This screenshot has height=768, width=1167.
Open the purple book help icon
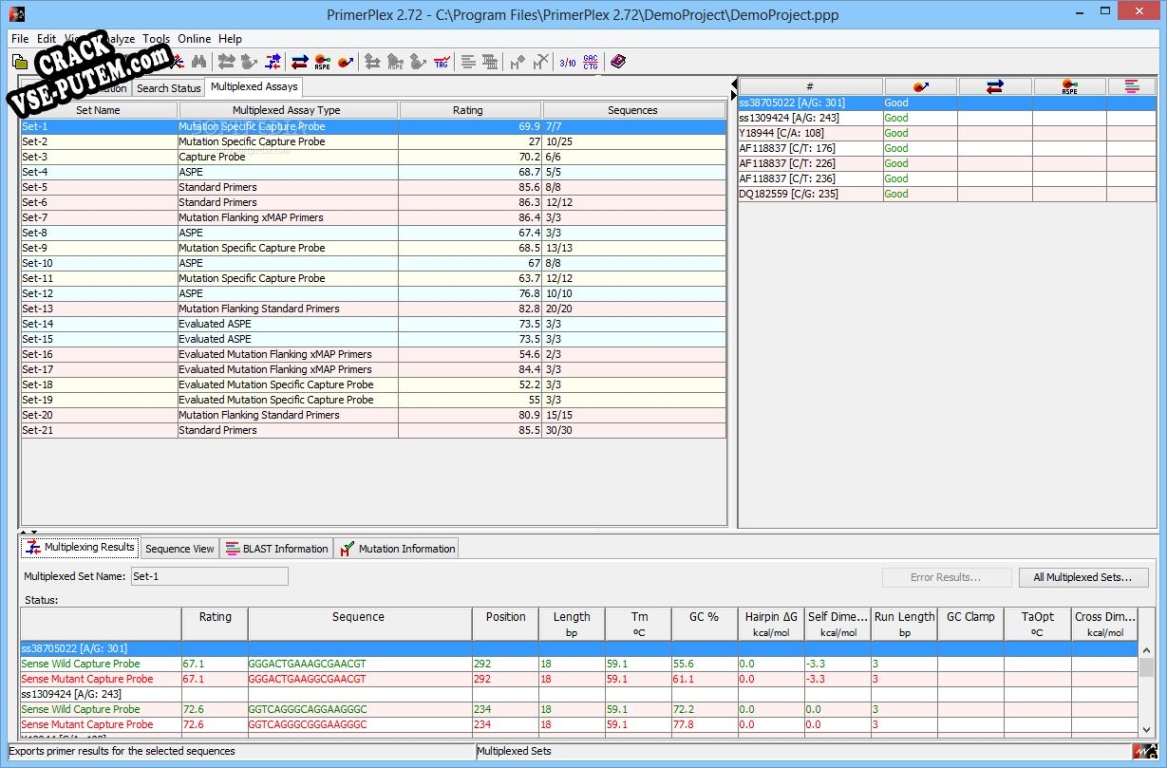618,62
